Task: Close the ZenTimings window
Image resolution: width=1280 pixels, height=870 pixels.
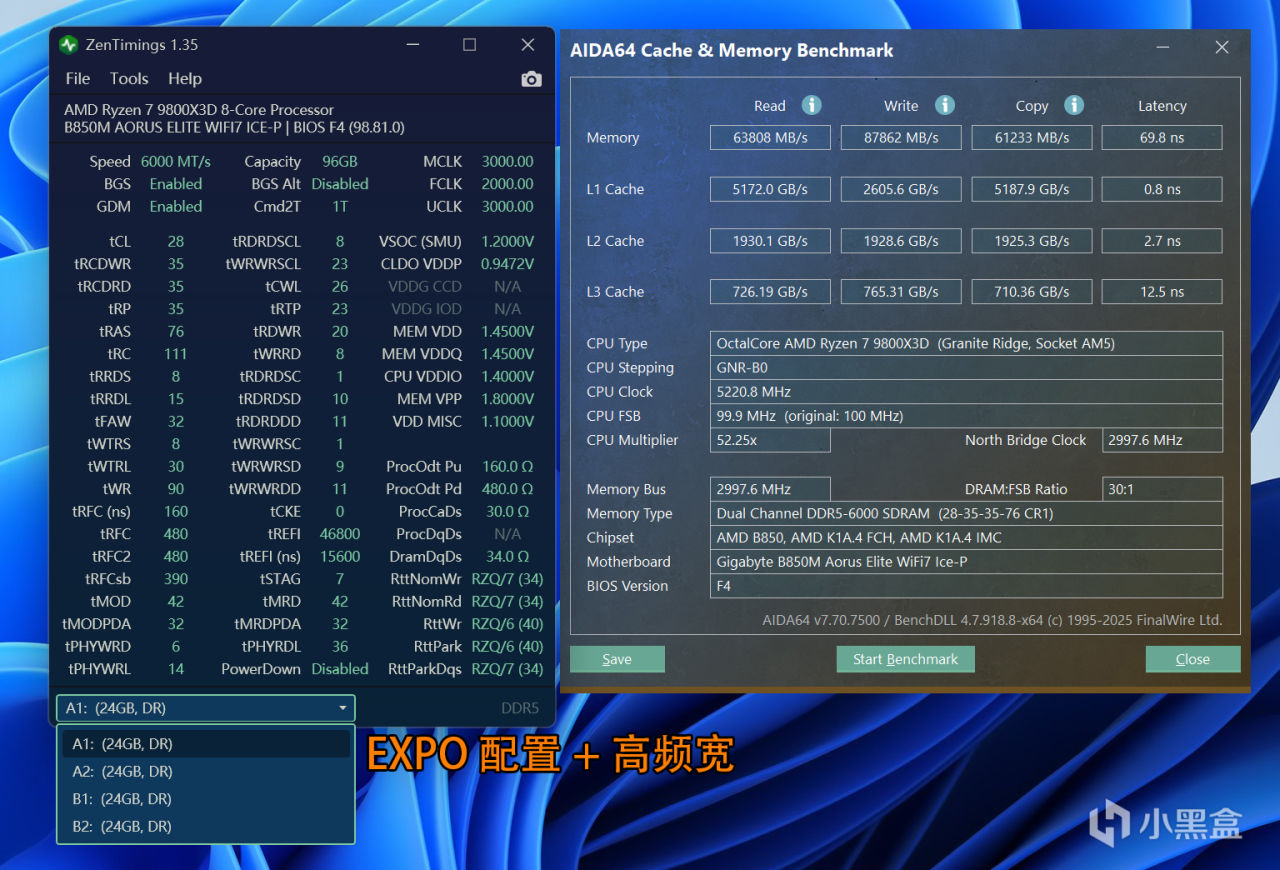Action: [528, 45]
